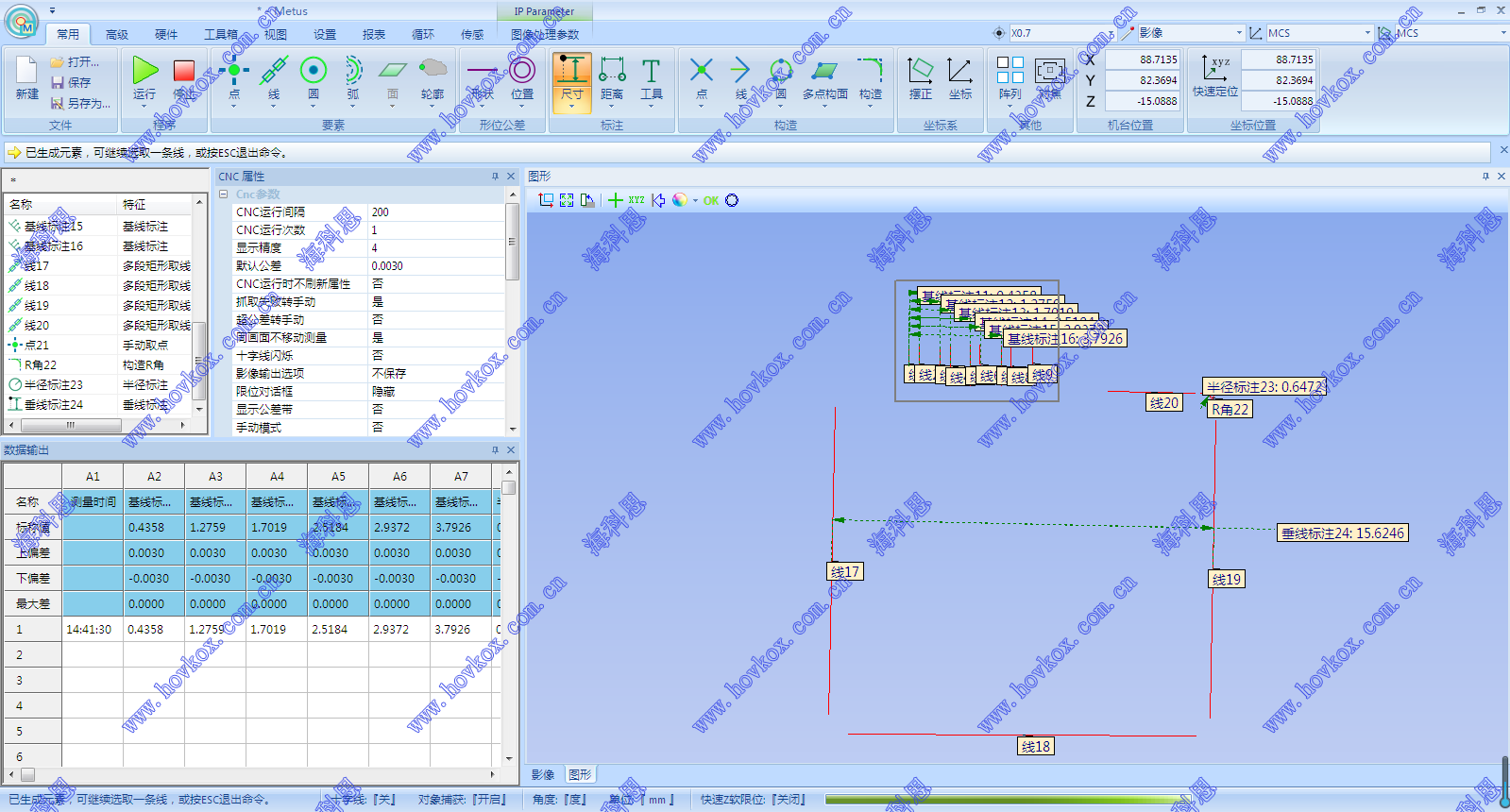Click the XYZ icon in graphics toolbar

pos(636,200)
